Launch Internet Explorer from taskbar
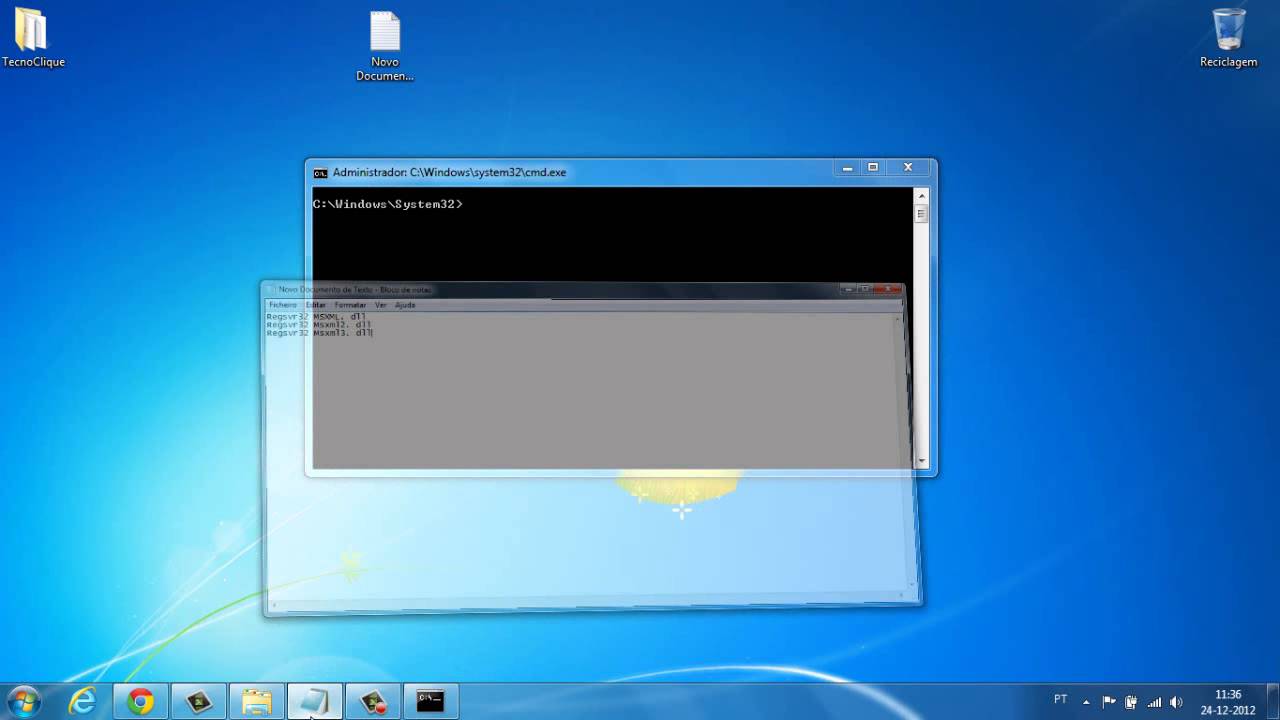The width and height of the screenshot is (1280, 720). [x=82, y=701]
